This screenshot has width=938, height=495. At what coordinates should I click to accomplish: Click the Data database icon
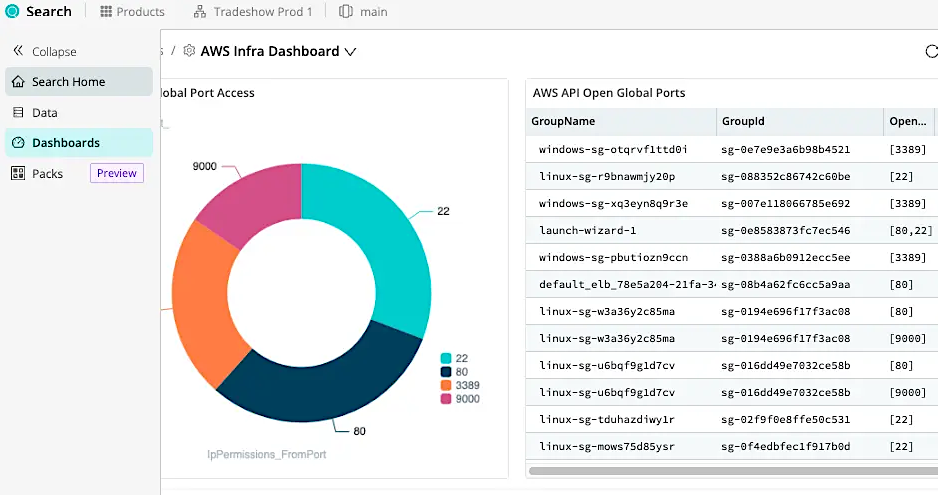19,113
